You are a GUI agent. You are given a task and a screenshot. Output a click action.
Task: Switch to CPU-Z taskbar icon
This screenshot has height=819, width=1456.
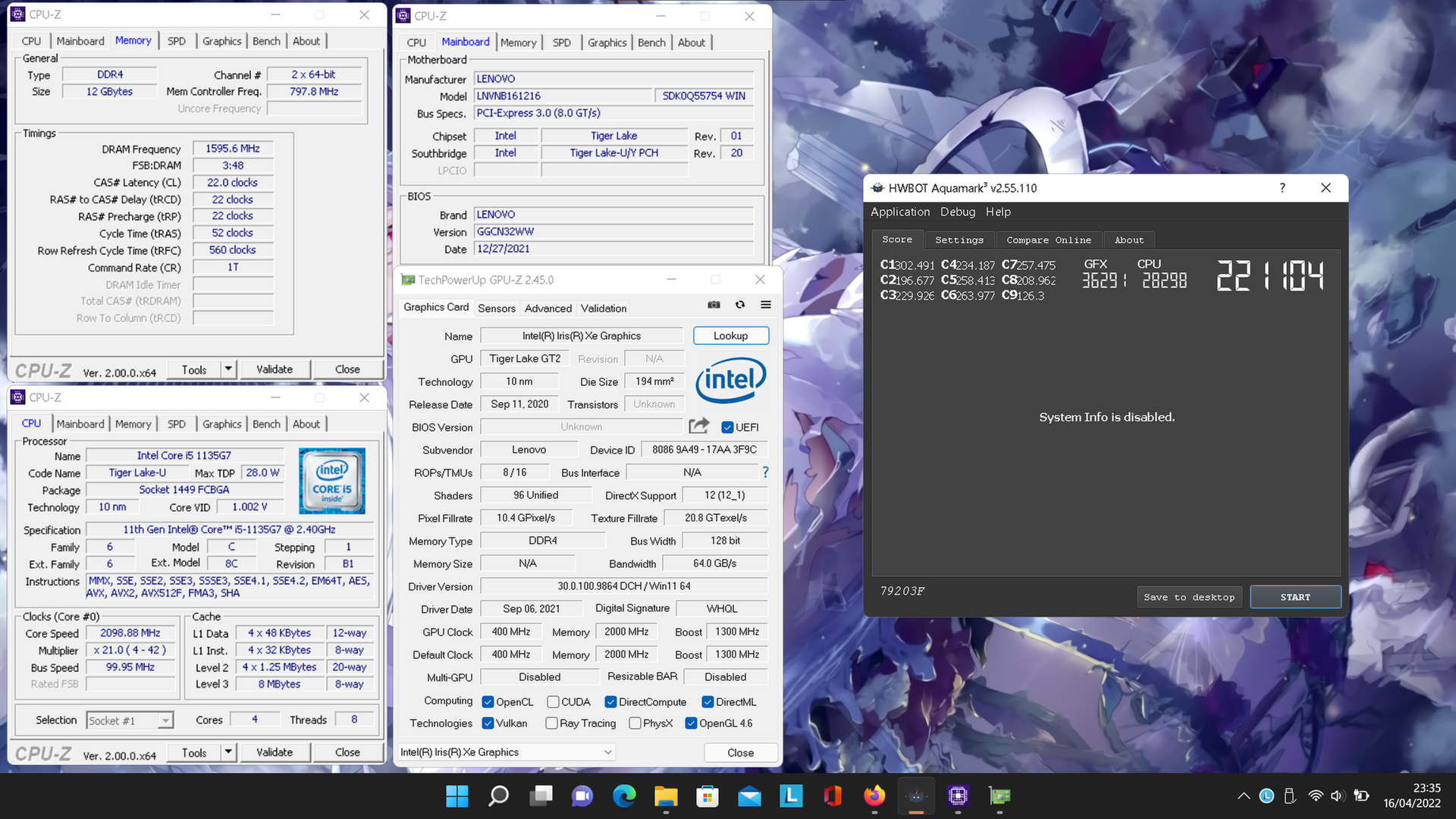pyautogui.click(x=958, y=795)
